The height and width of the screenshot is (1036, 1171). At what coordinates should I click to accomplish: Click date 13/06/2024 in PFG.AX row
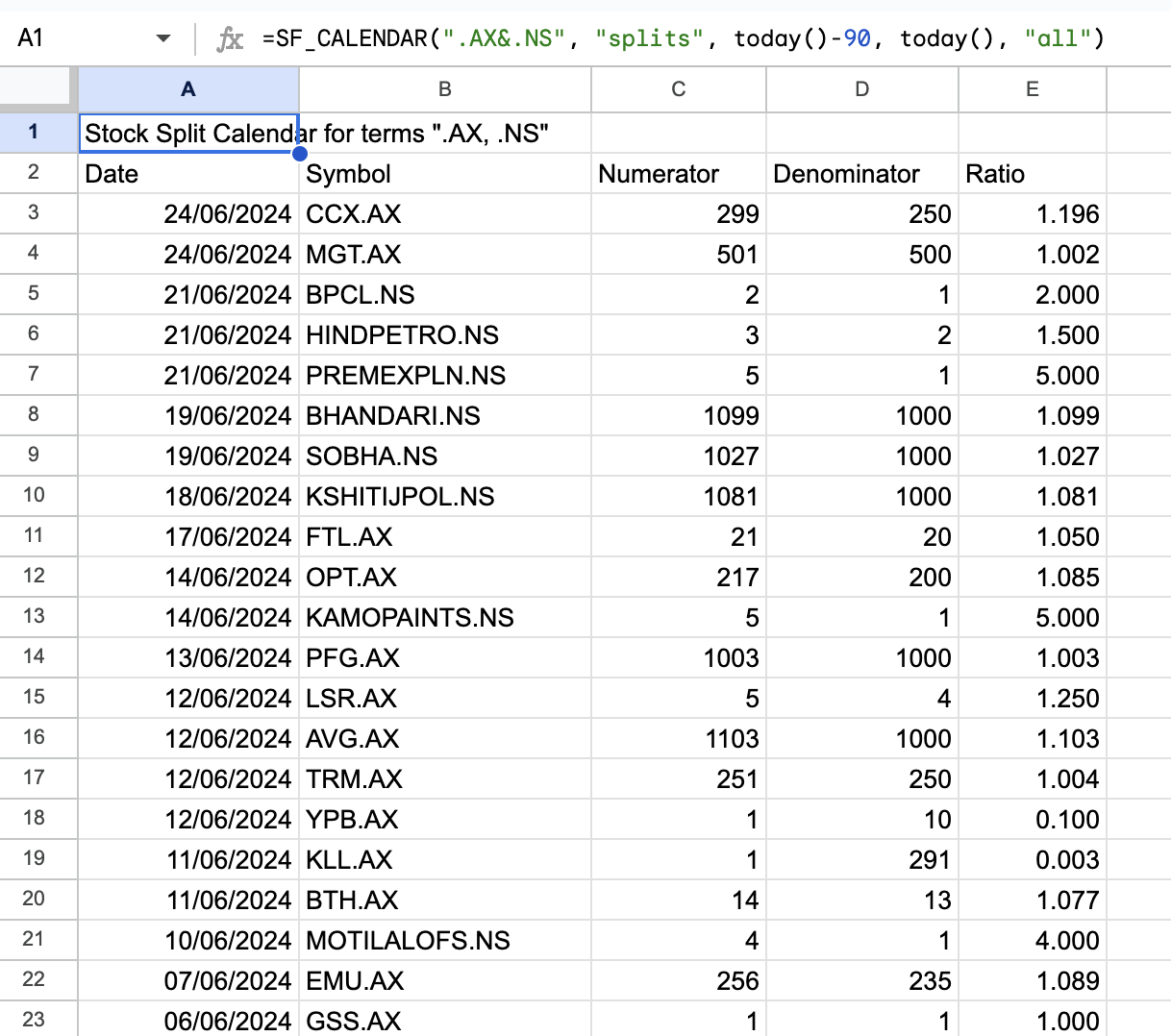(188, 658)
